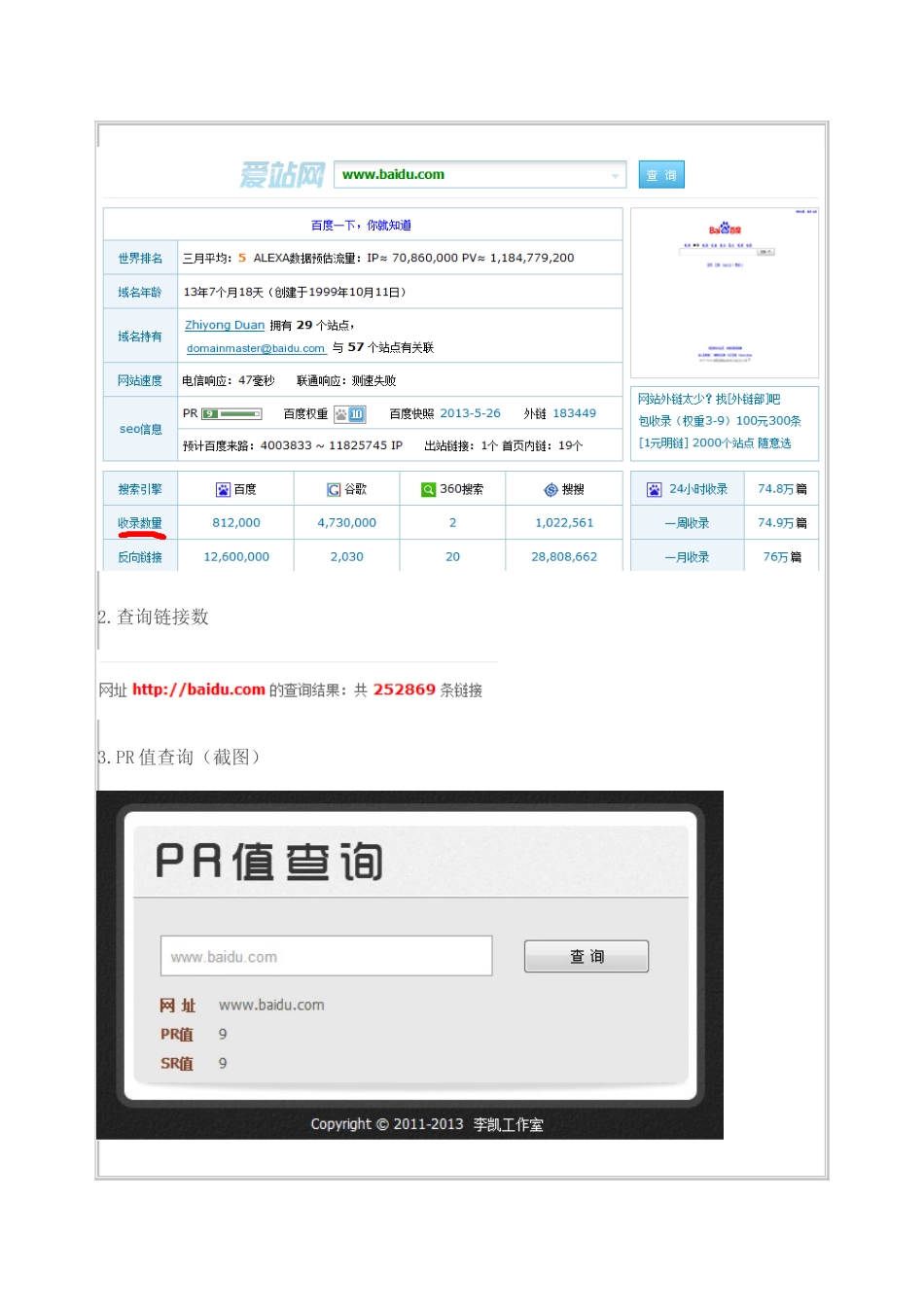Click the grey 查询 button in PR tool

(x=586, y=956)
